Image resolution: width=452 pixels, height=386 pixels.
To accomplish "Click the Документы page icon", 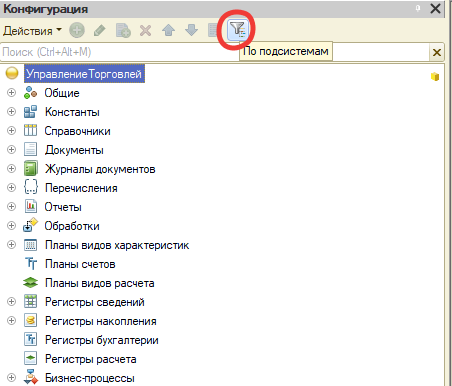I will tap(30, 149).
